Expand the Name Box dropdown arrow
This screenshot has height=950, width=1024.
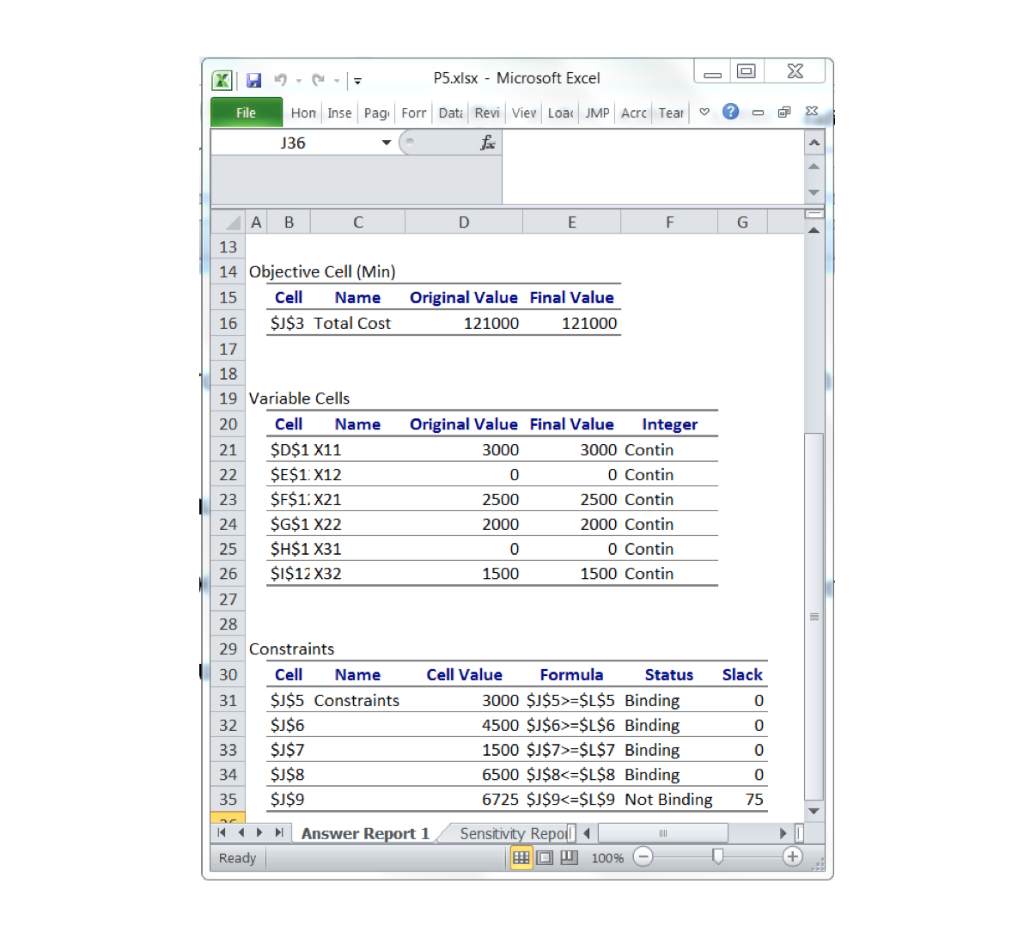pyautogui.click(x=386, y=143)
